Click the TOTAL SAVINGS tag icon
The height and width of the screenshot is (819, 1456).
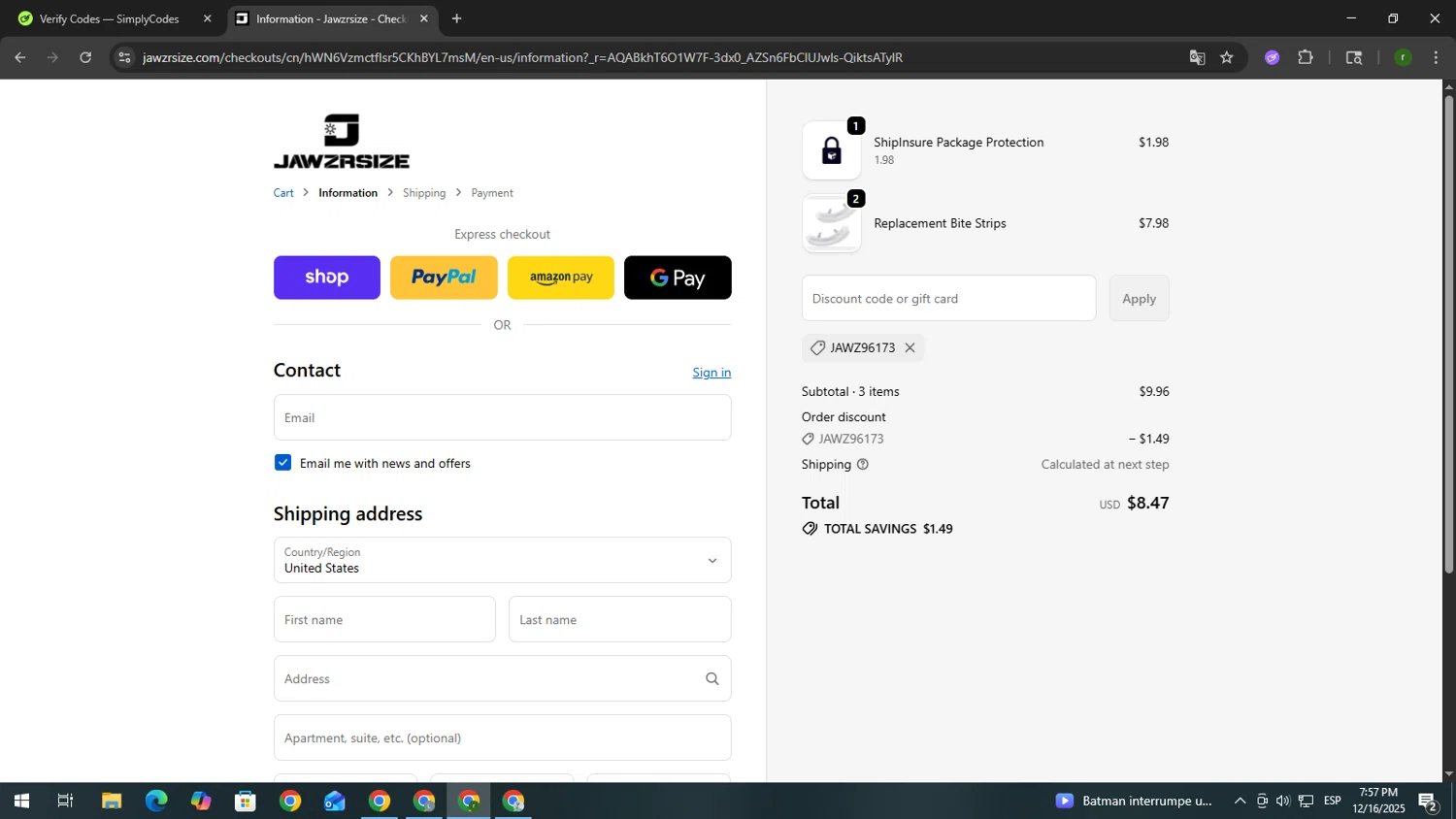pyautogui.click(x=810, y=529)
